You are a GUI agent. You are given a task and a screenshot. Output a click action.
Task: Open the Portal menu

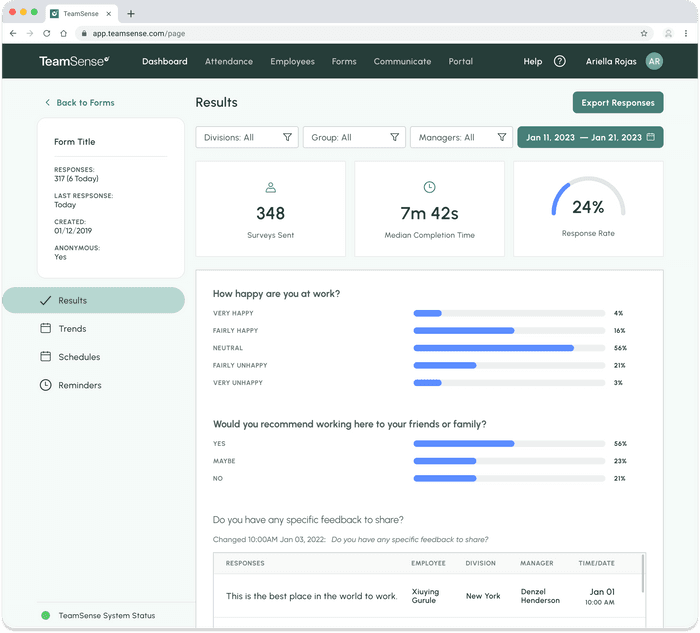(x=461, y=61)
